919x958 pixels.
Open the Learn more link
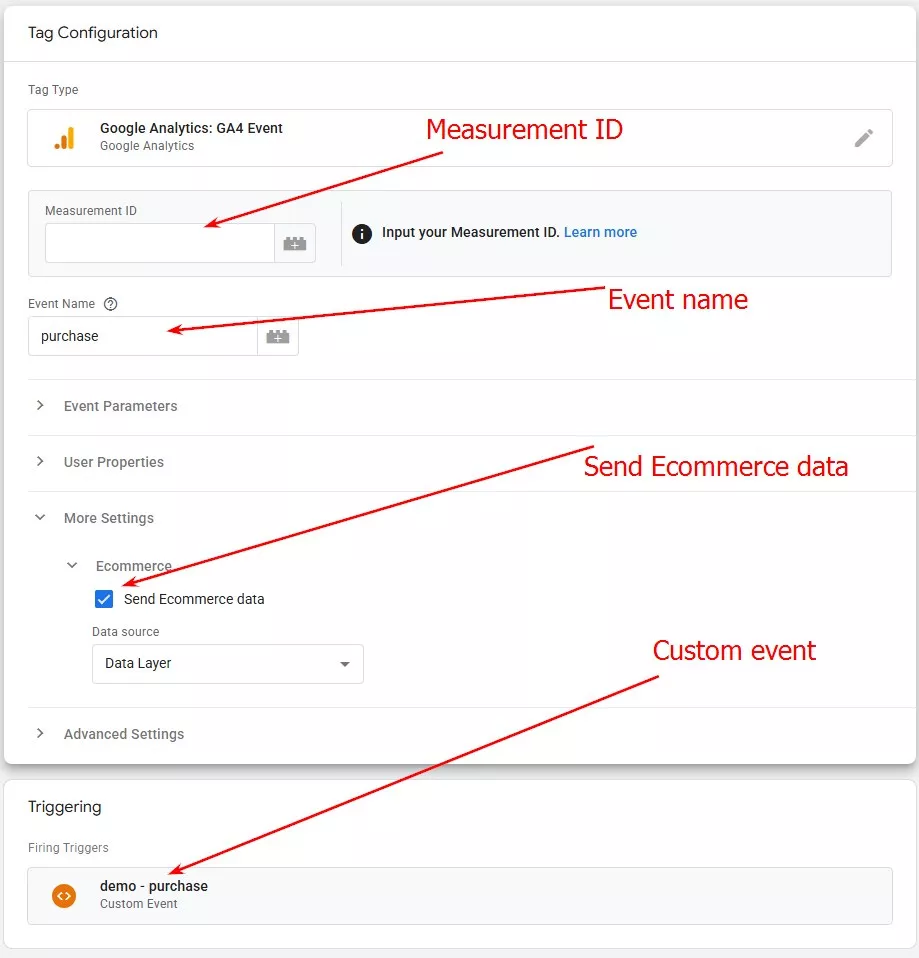click(600, 232)
